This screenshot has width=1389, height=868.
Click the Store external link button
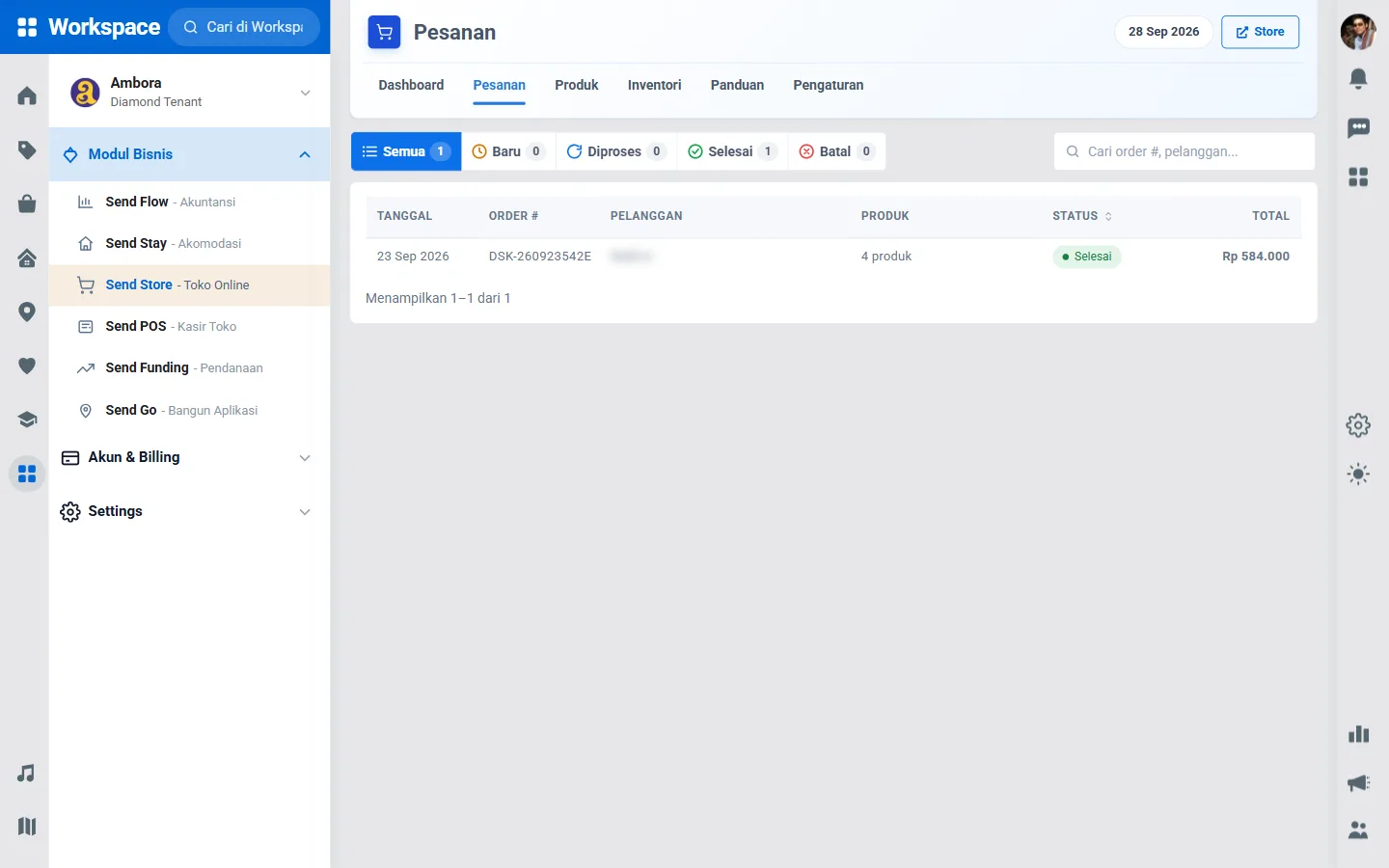pos(1260,32)
